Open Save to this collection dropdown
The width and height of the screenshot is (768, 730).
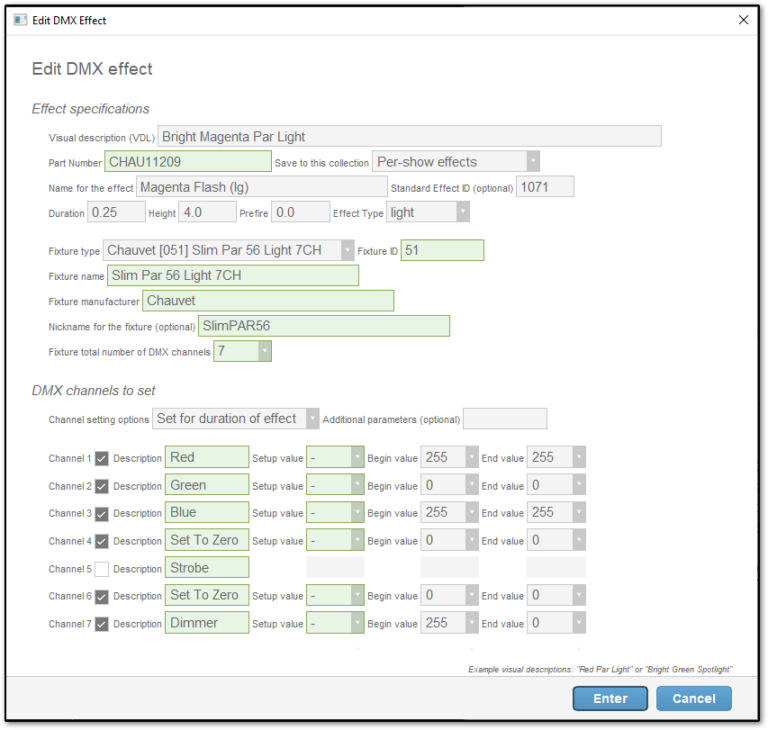[533, 162]
